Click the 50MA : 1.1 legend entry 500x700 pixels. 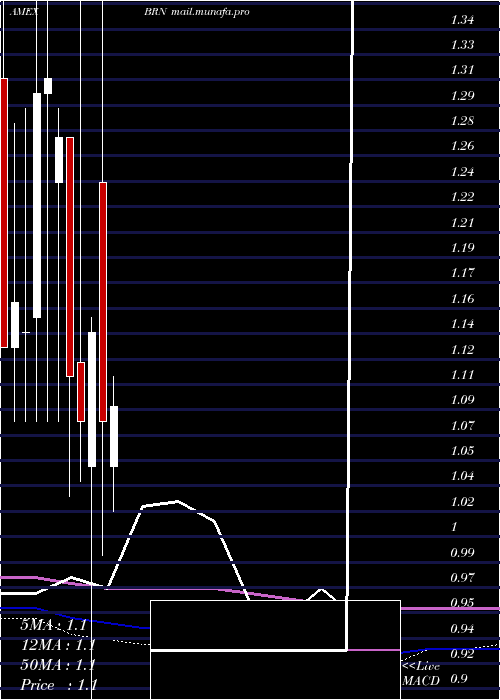pyautogui.click(x=57, y=665)
